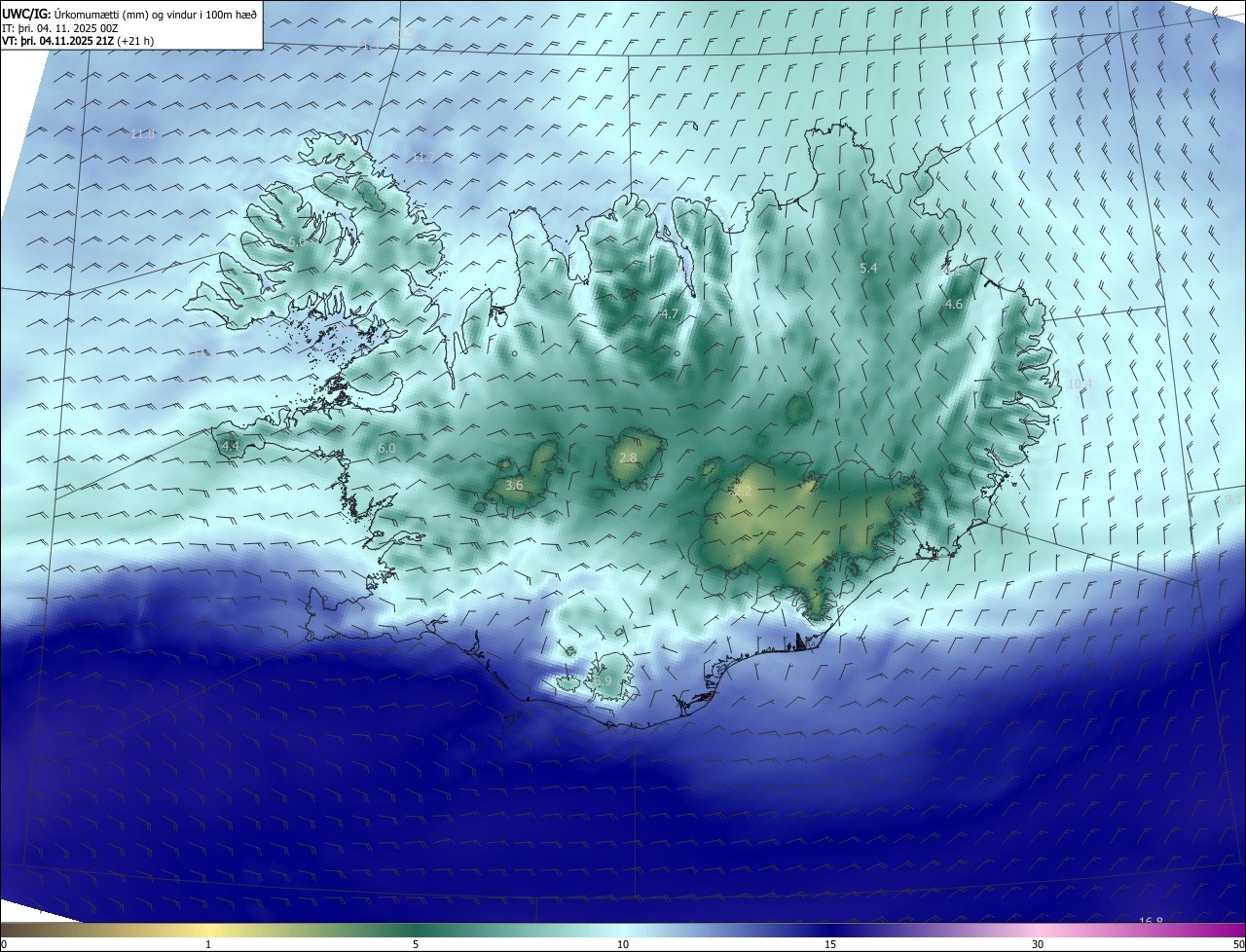Viewport: 1246px width, 952px height.
Task: Click the '30' tick on the colorbar
Action: point(1038,944)
